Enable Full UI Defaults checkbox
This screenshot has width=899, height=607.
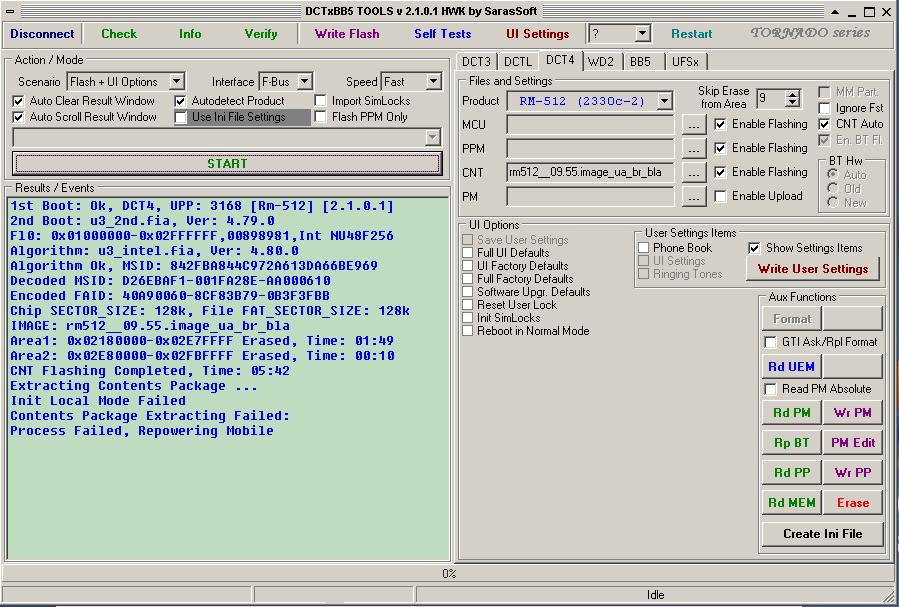pos(468,253)
